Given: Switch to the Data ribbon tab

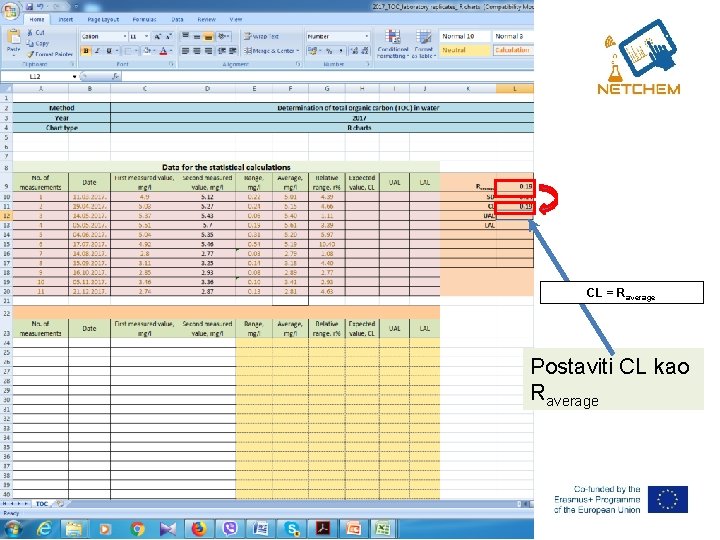Looking at the screenshot, I should (x=177, y=19).
